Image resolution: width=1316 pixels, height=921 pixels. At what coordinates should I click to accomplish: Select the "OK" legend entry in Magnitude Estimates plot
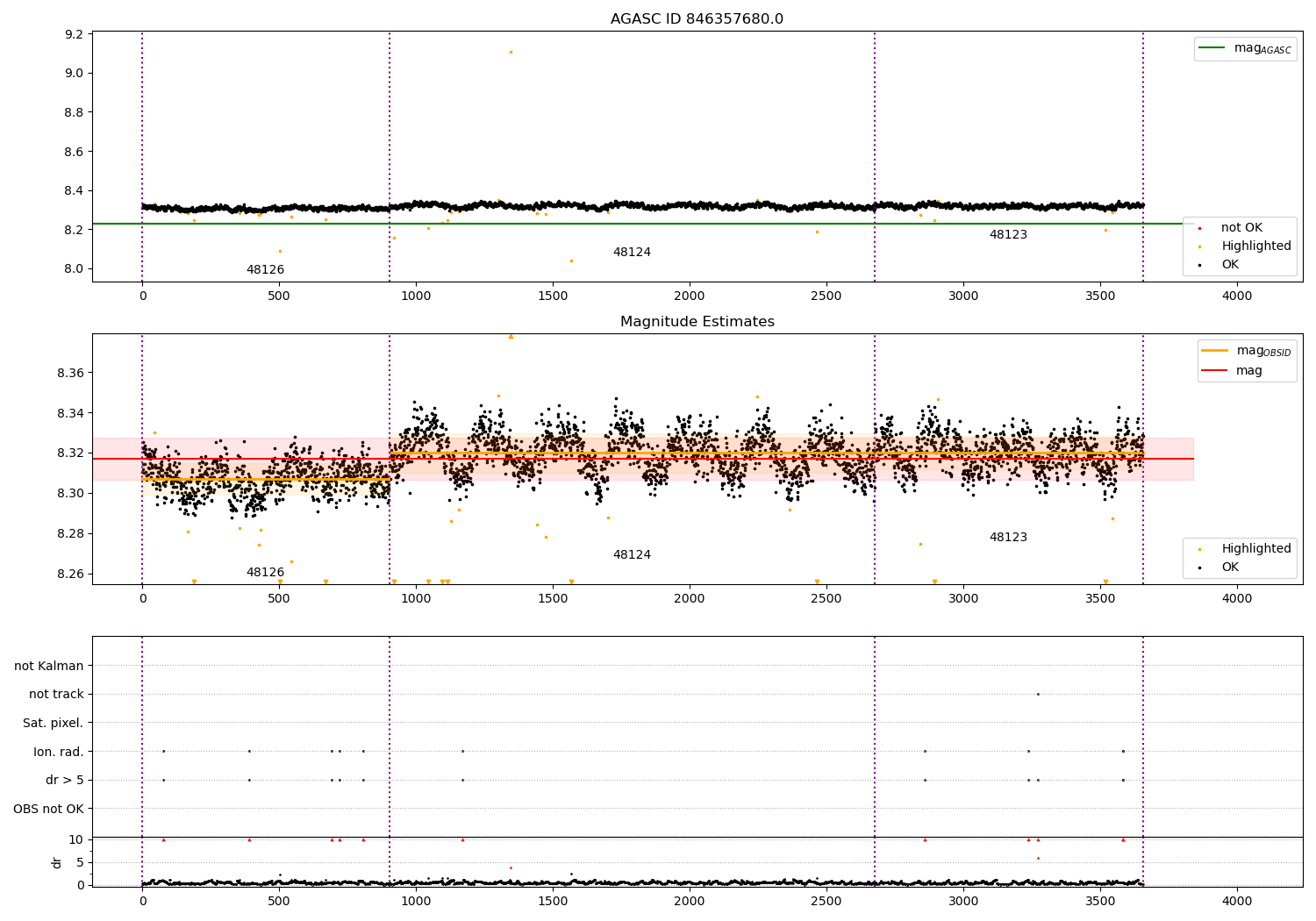tap(1230, 567)
